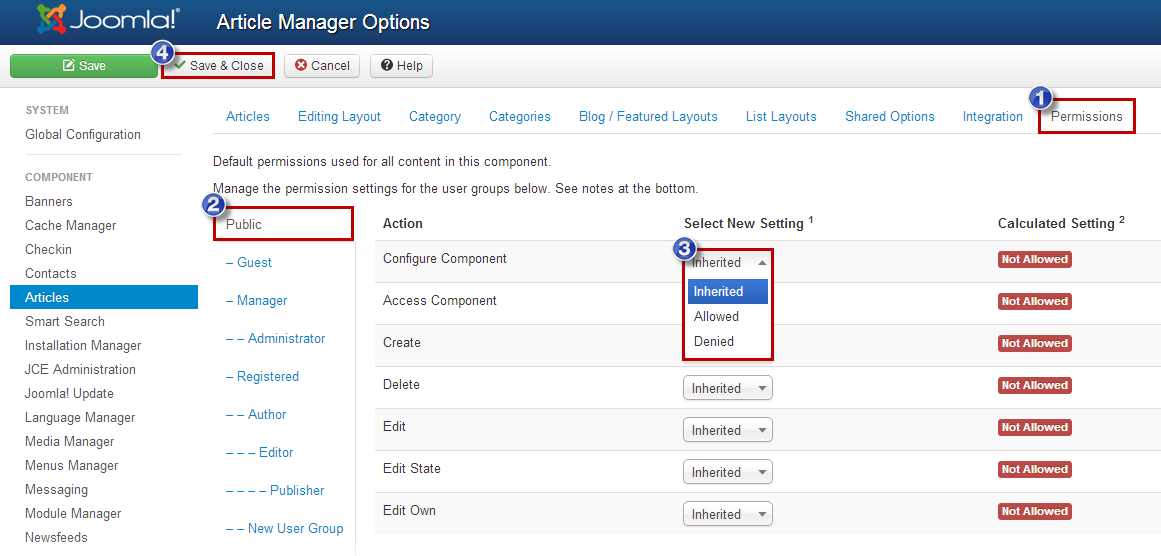This screenshot has width=1161, height=556.
Task: Switch to Shared Options tab
Action: tap(890, 116)
